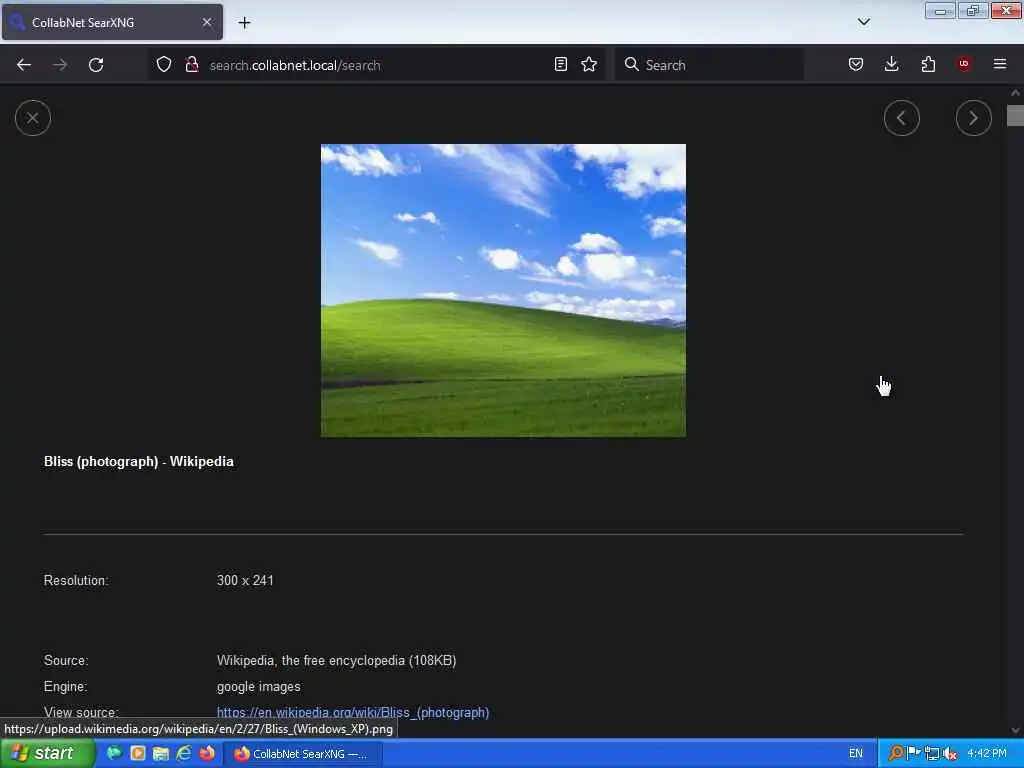
Task: Click the Source label
Action: 66,660
